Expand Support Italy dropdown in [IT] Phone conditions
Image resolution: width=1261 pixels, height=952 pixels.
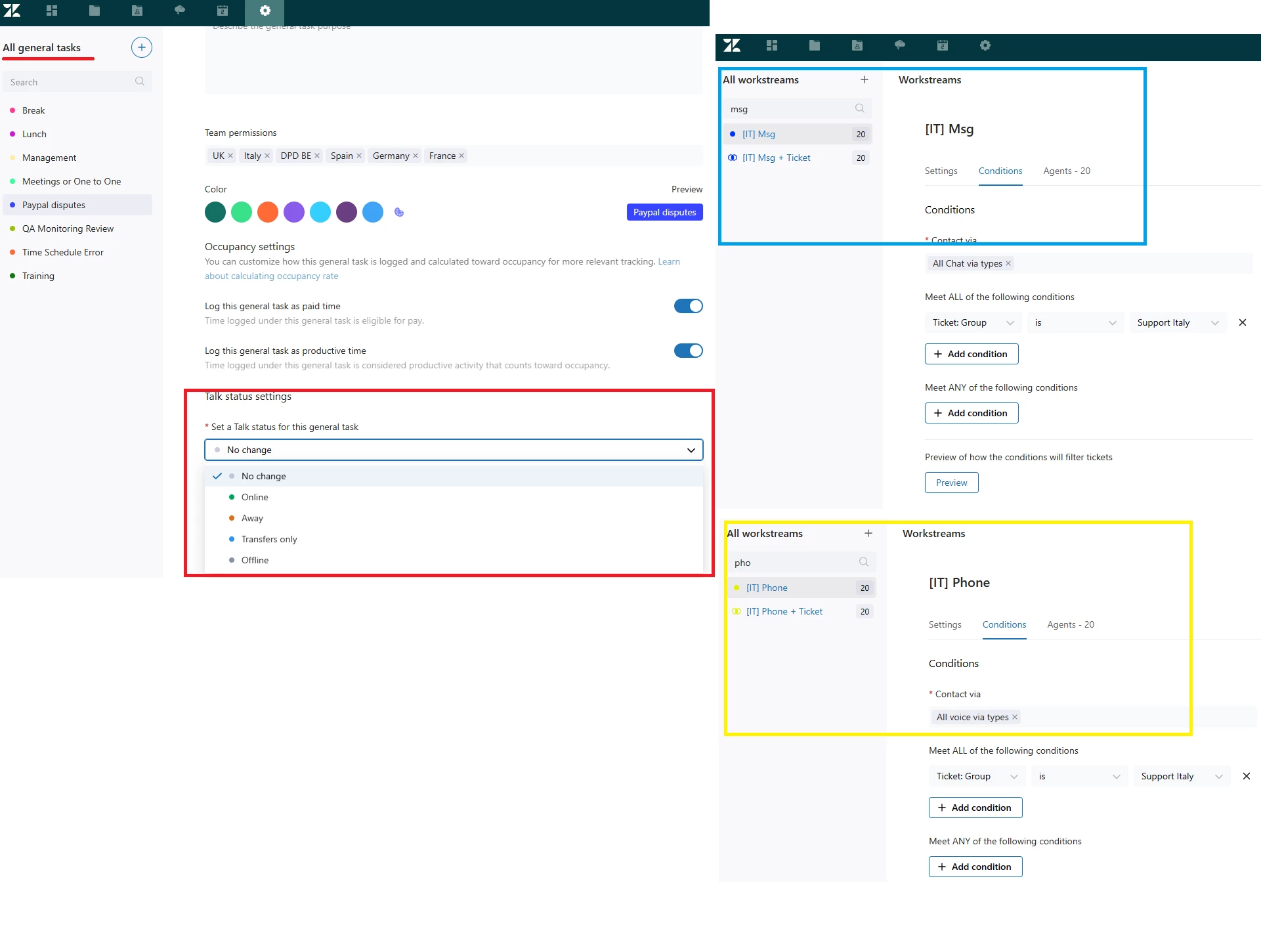coord(1180,776)
